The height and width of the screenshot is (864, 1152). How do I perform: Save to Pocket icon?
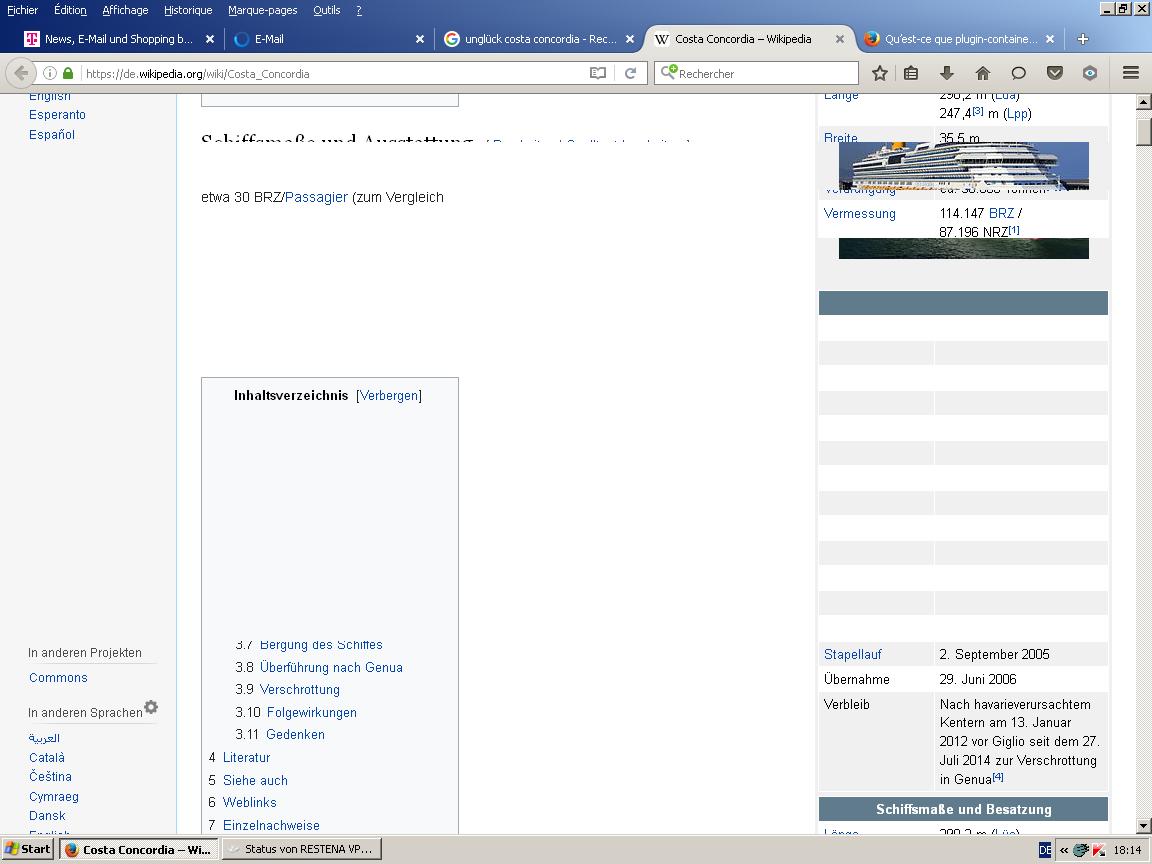(1054, 73)
